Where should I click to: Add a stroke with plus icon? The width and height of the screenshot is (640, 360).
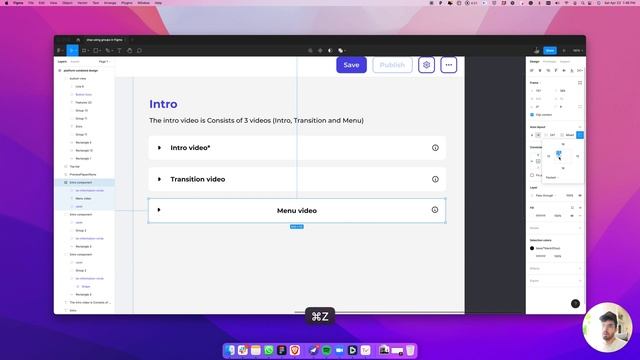point(580,228)
